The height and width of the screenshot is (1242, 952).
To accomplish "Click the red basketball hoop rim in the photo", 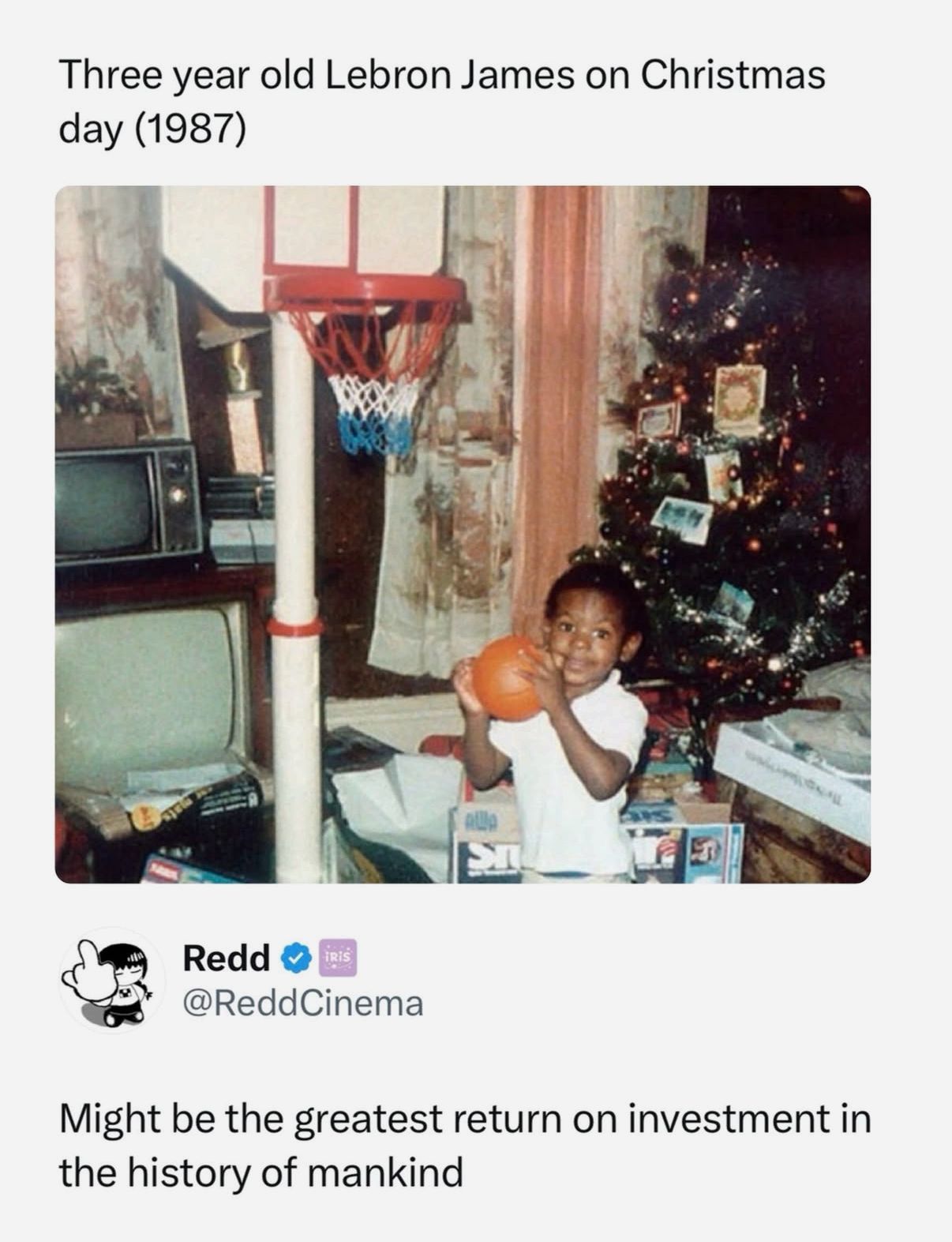I will click(x=365, y=292).
